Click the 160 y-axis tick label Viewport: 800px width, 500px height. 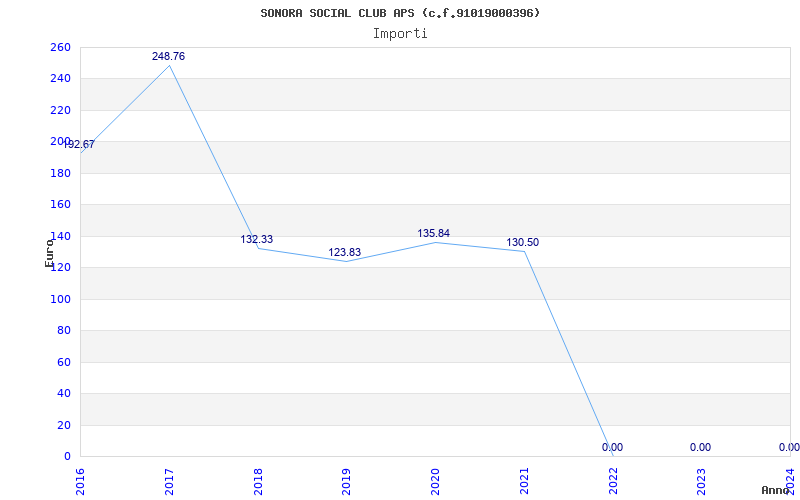[x=60, y=205]
